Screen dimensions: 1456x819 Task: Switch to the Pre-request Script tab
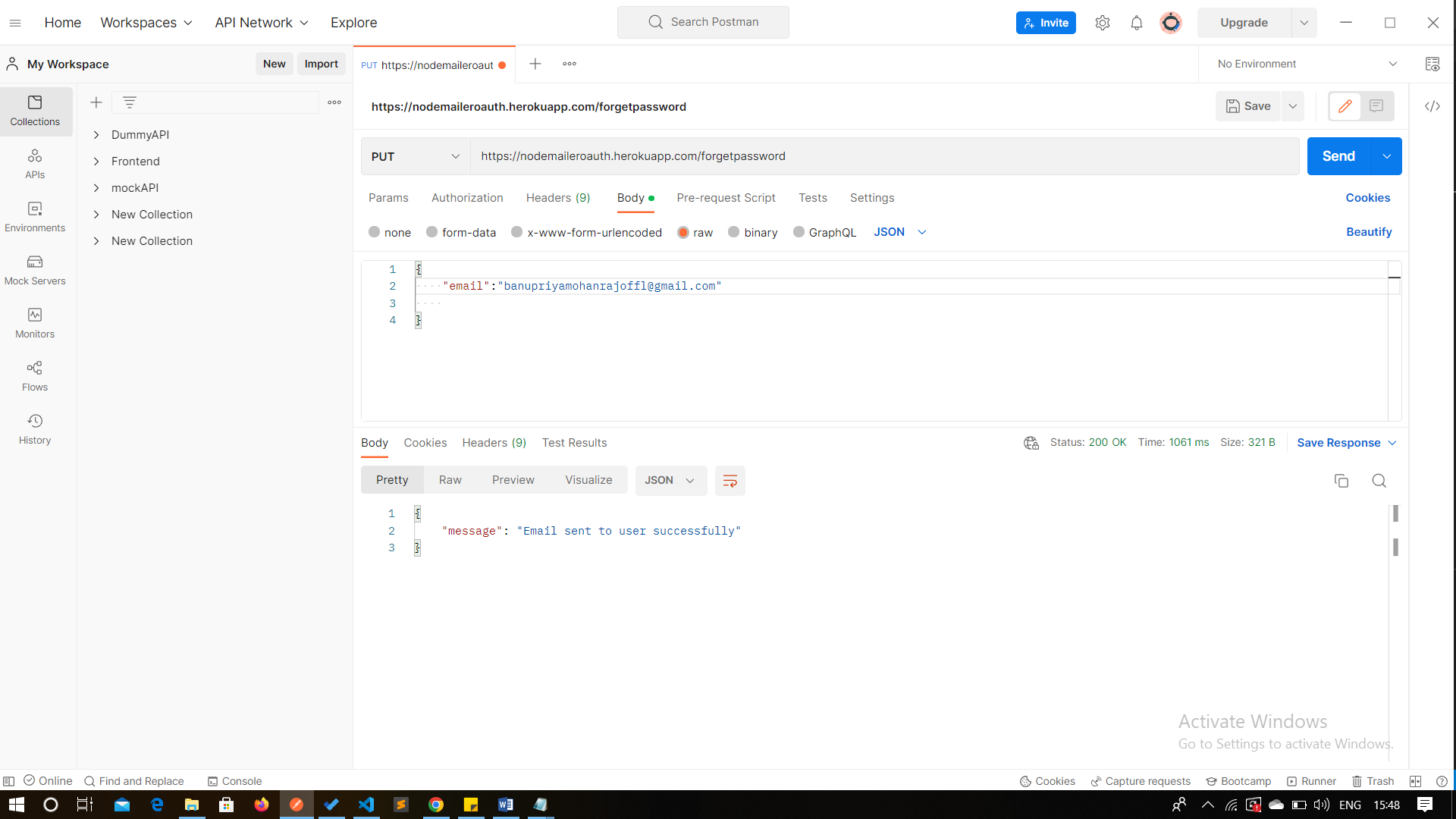[726, 198]
